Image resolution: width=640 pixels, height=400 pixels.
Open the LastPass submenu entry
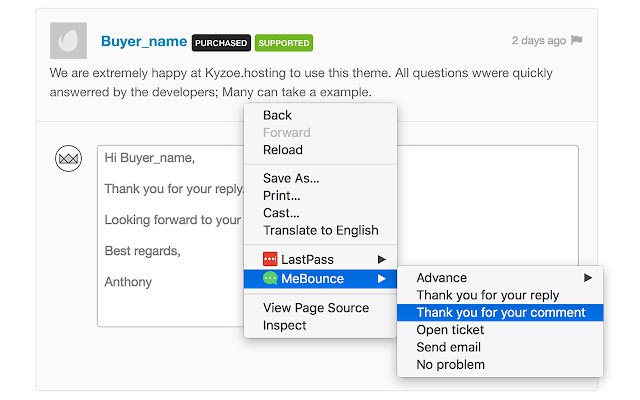[x=320, y=260]
